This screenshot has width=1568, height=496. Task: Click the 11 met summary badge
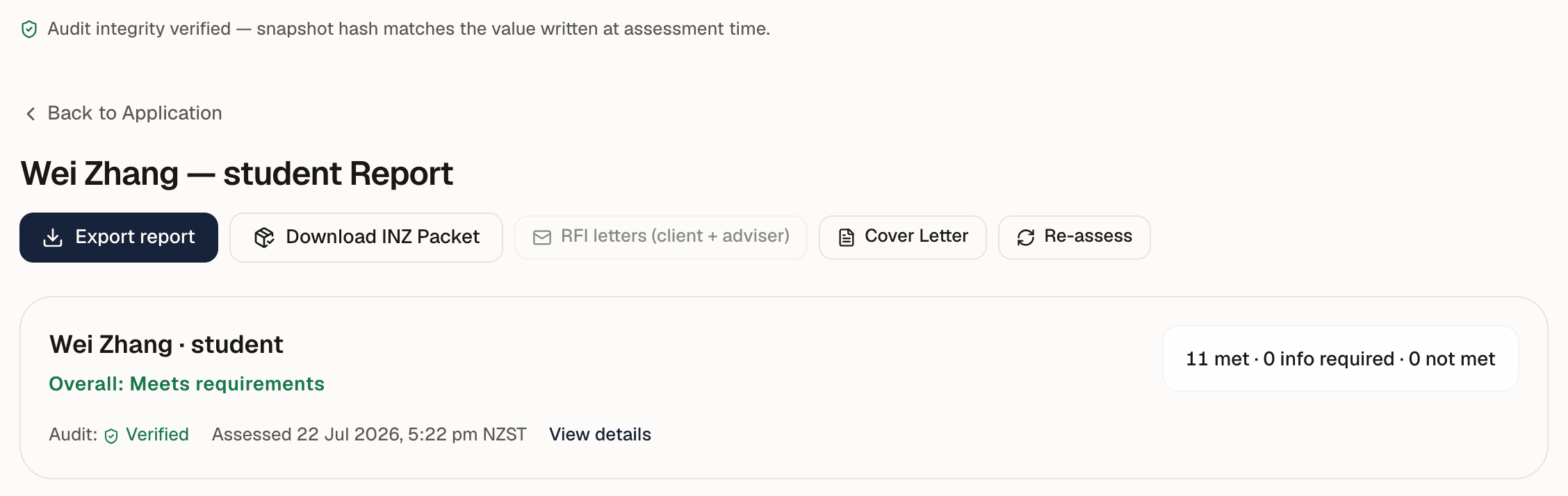pos(1340,358)
